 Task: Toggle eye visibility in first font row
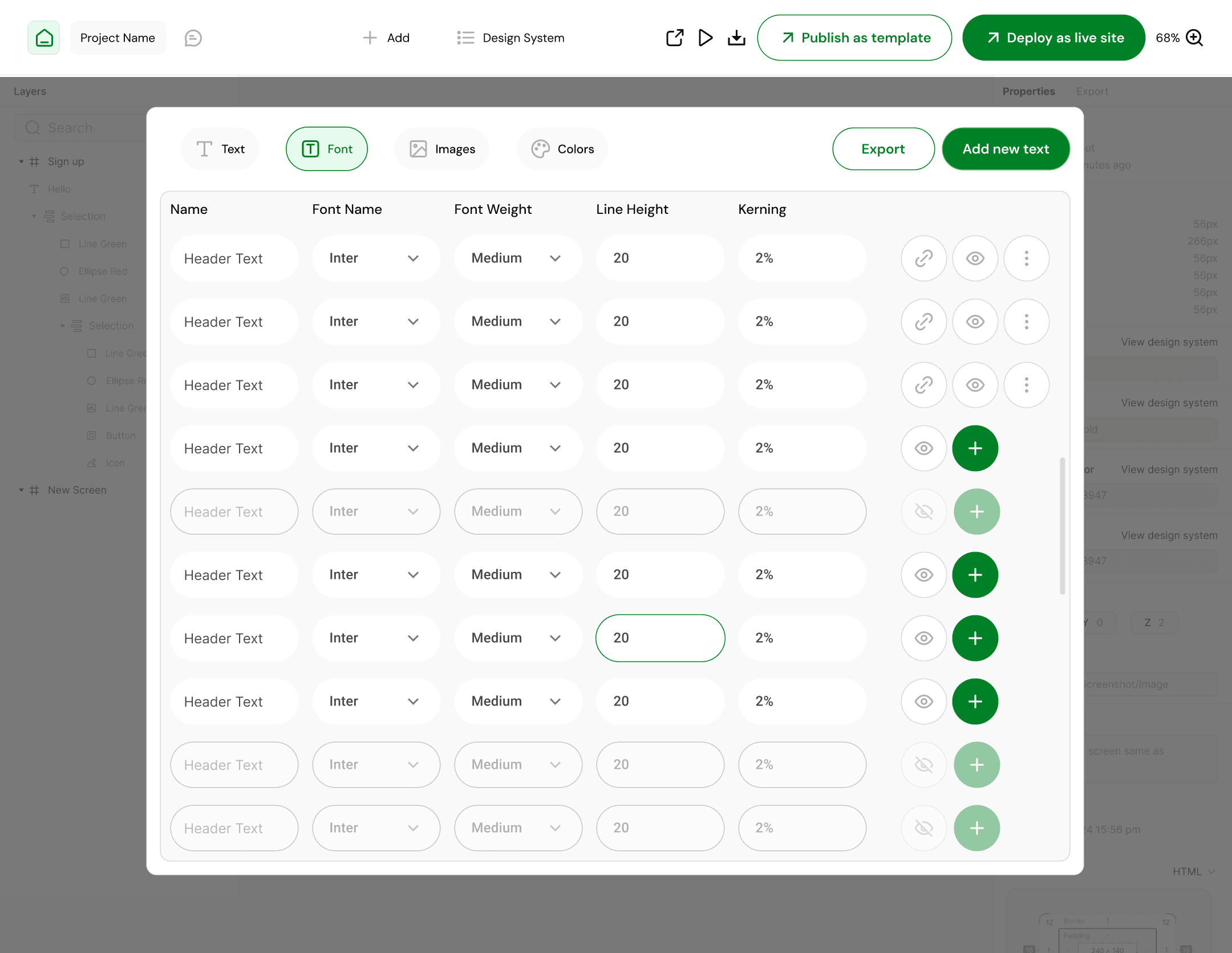pyautogui.click(x=975, y=258)
